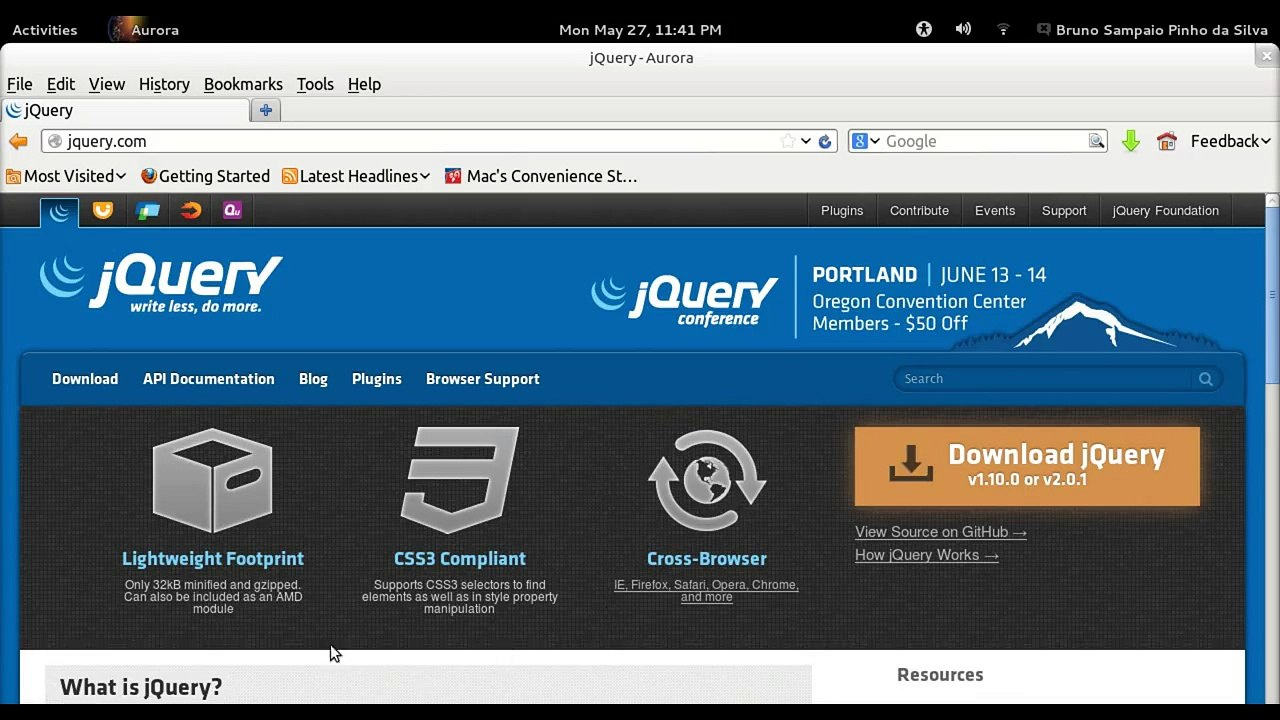Open the Google search engine selector dropdown
The image size is (1280, 720).
(x=866, y=141)
